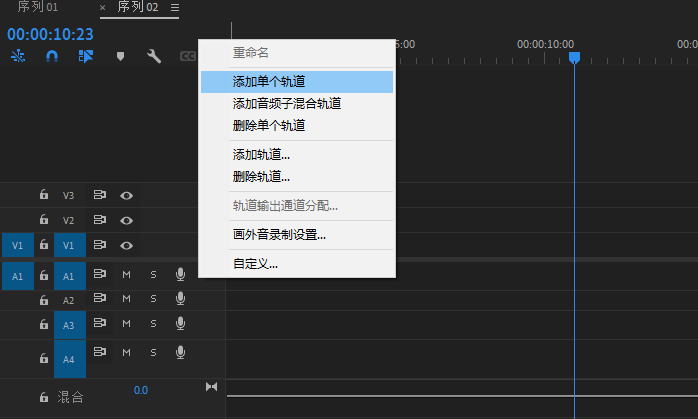Choose 添加轨道... from context menu
Image resolution: width=698 pixels, height=419 pixels.
(x=261, y=155)
